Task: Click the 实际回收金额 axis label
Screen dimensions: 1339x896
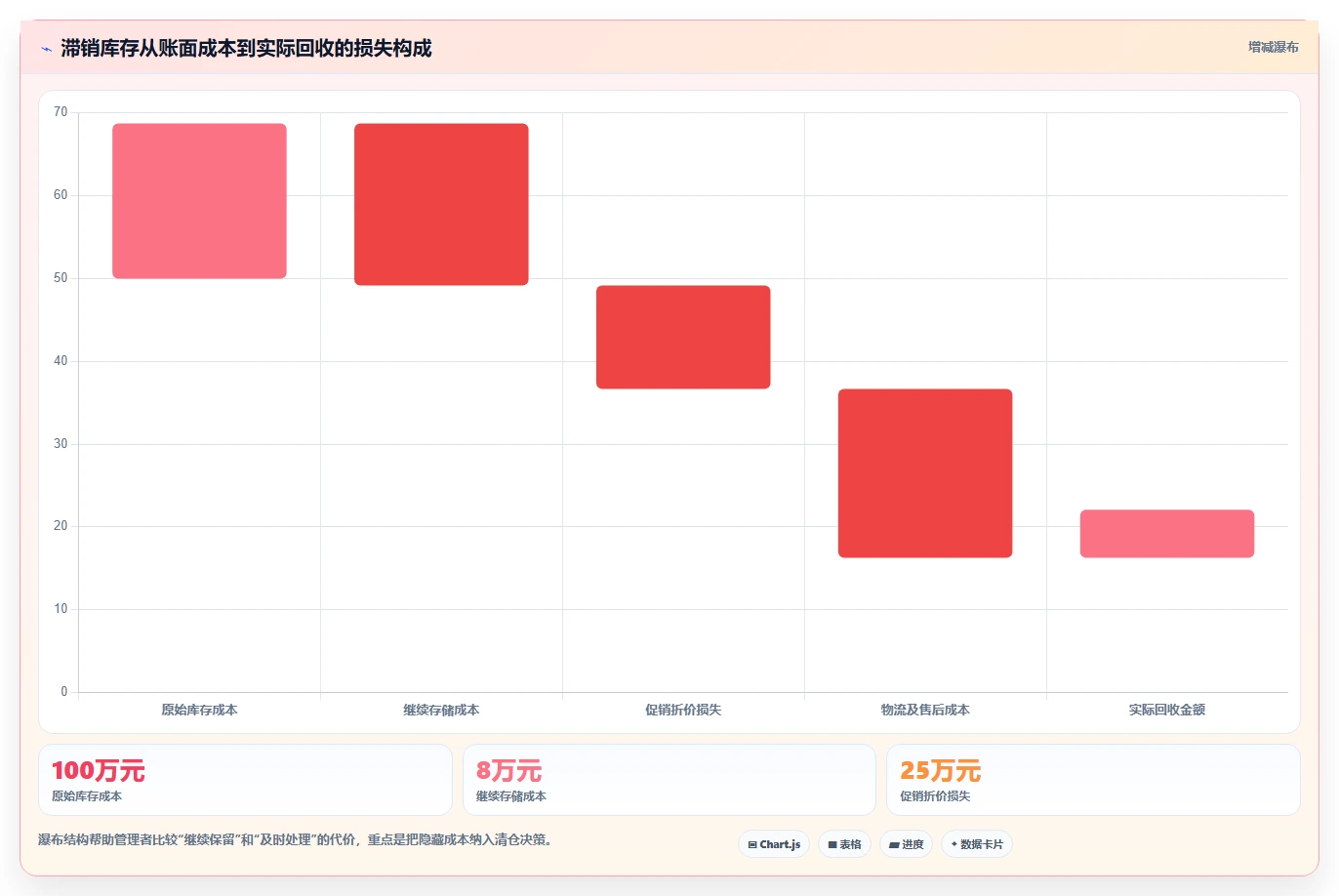Action: (x=1167, y=710)
